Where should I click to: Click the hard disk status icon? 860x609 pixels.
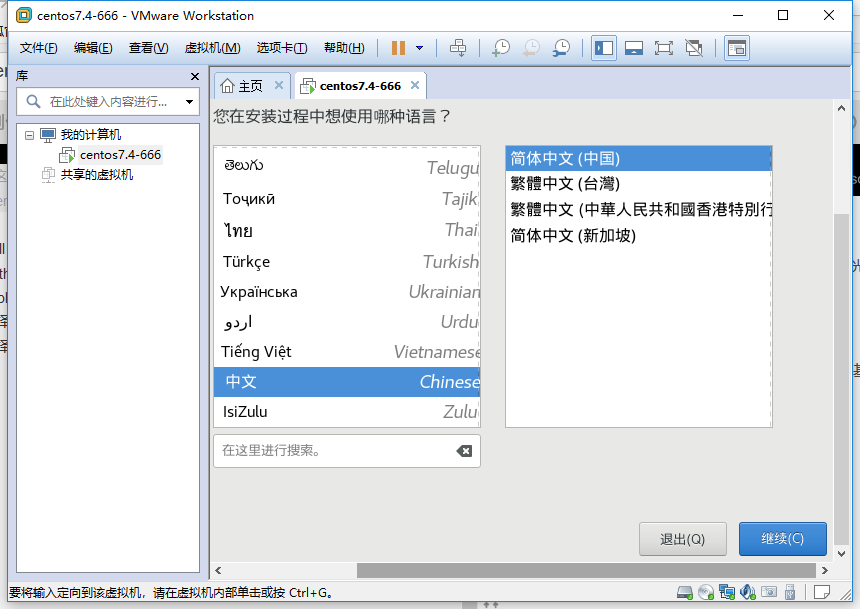coord(685,593)
